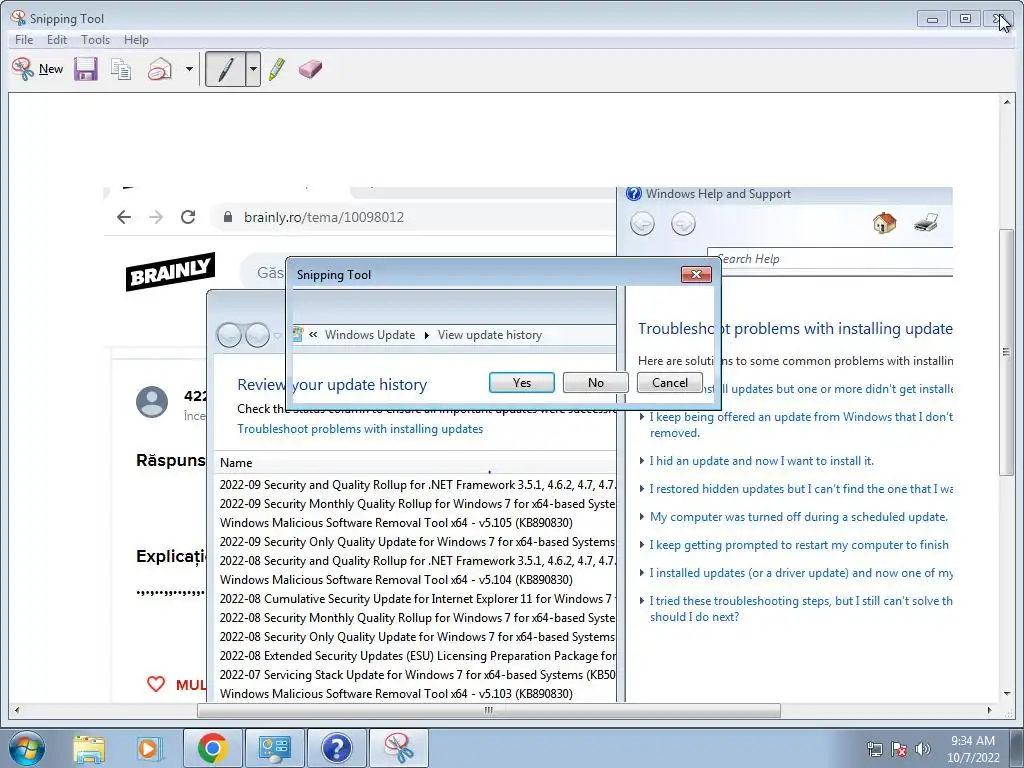Select the Highlighter tool
The image size is (1024, 768).
277,69
